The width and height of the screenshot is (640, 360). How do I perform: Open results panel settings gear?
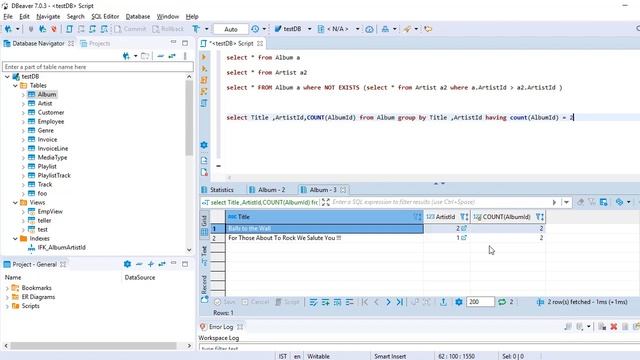click(x=459, y=302)
